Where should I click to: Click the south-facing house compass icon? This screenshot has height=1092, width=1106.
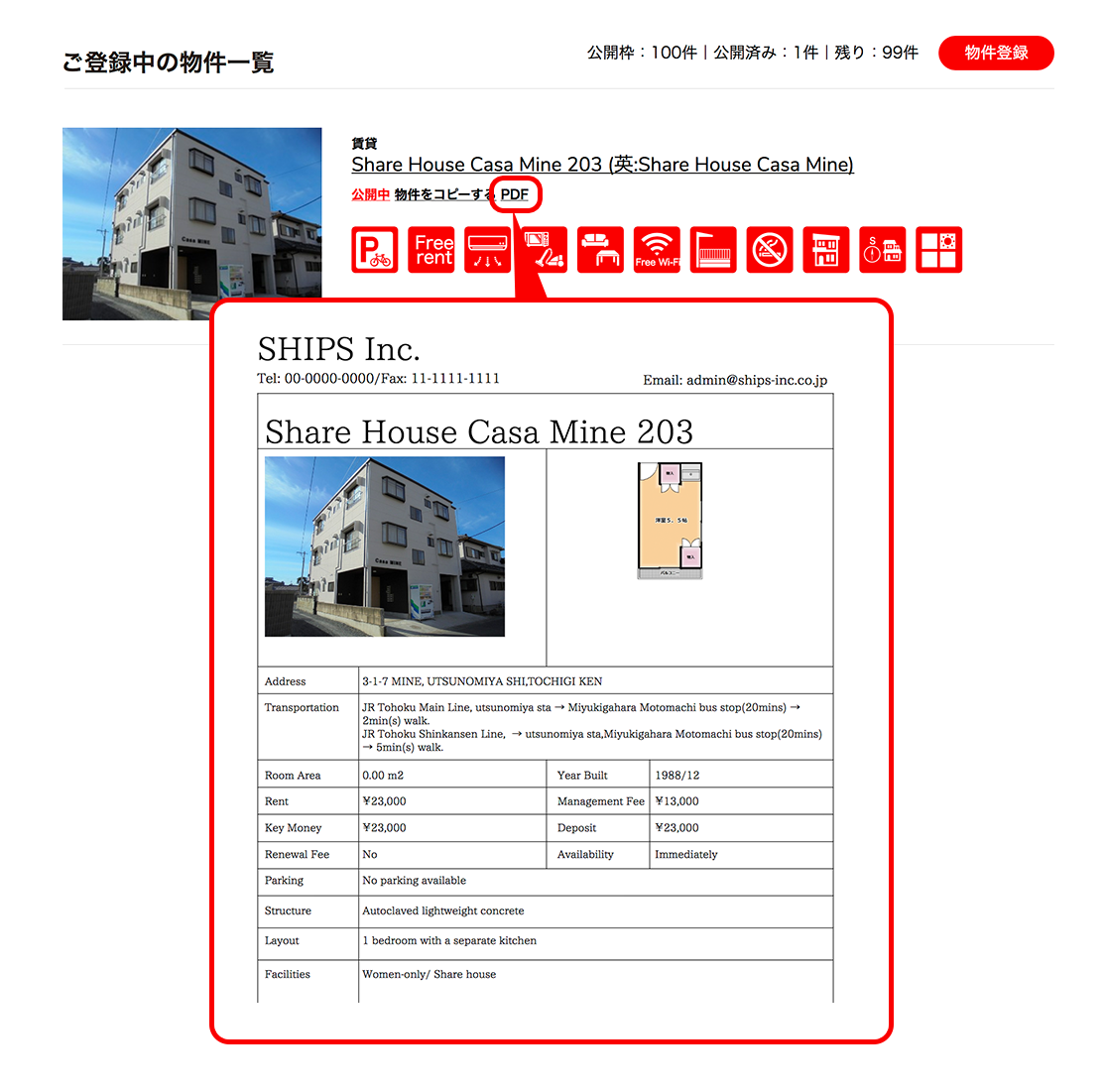click(882, 250)
